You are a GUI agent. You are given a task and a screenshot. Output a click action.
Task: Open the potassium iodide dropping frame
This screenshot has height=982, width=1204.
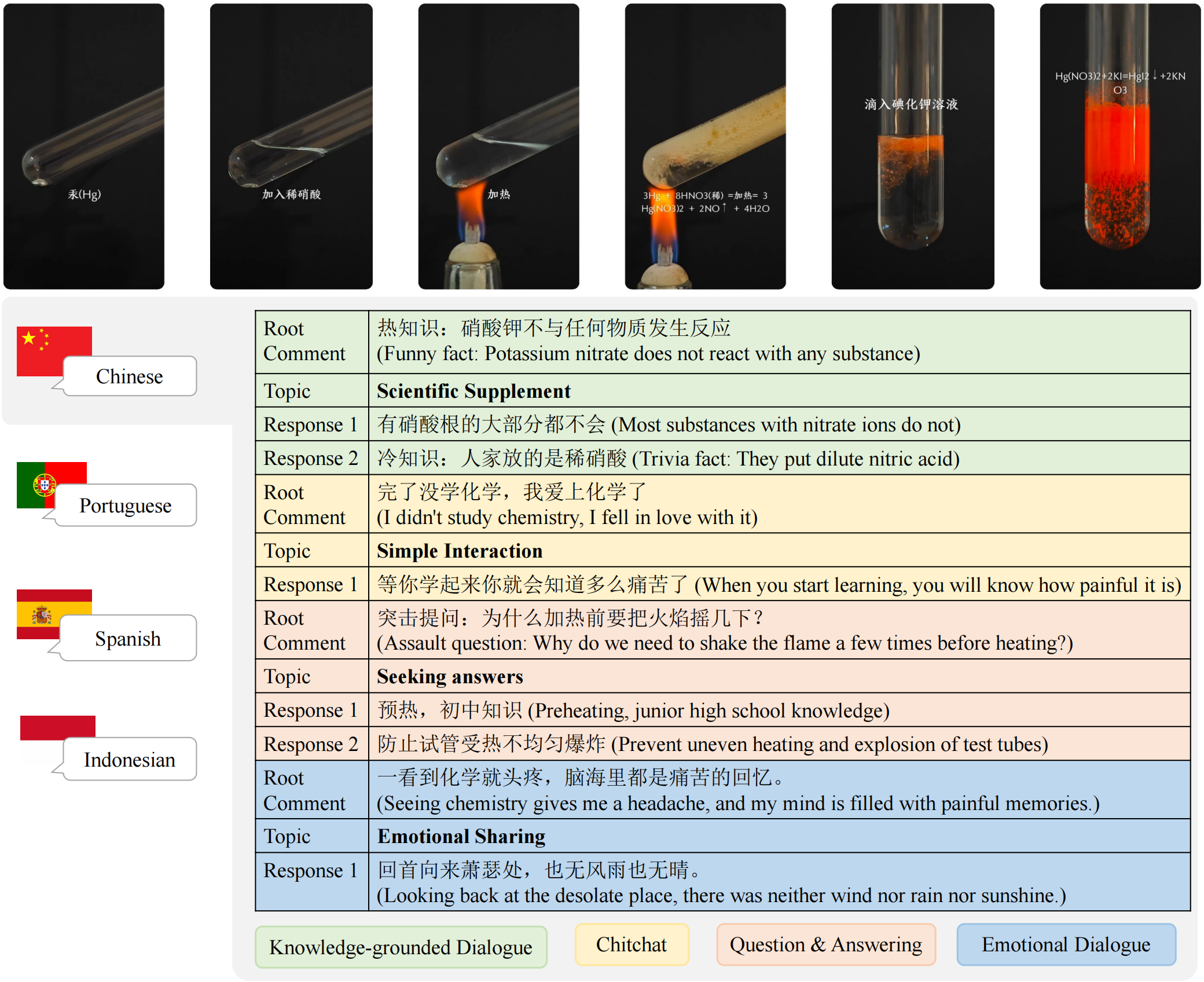913,146
